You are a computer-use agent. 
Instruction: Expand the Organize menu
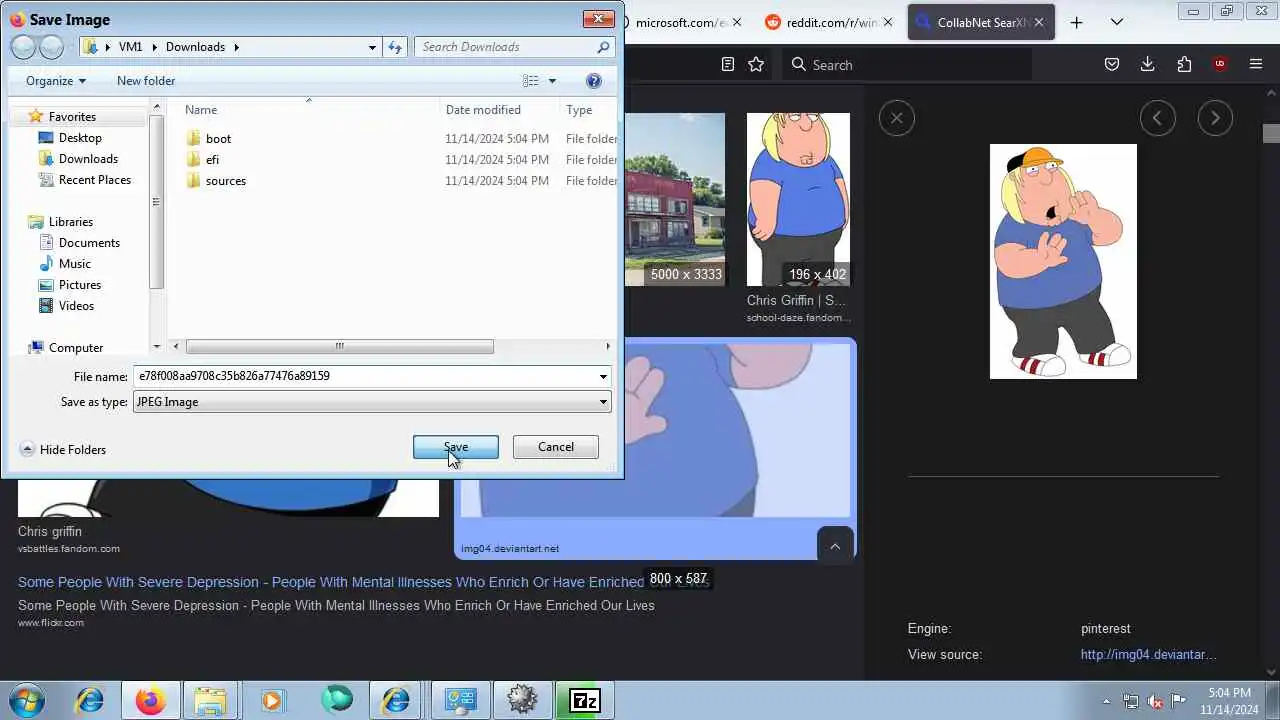pyautogui.click(x=56, y=81)
